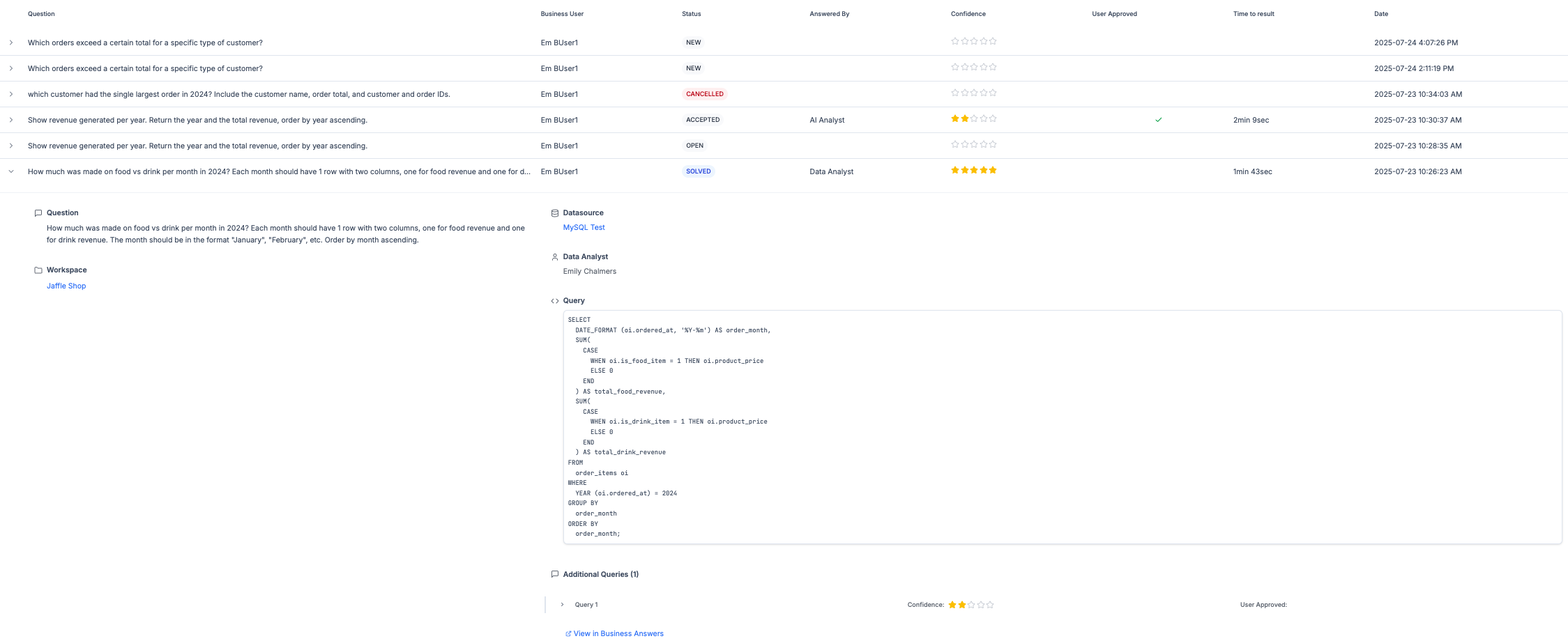Click inside the SQL query code box
Viewport: 1568px width, 641px height.
click(x=1062, y=427)
